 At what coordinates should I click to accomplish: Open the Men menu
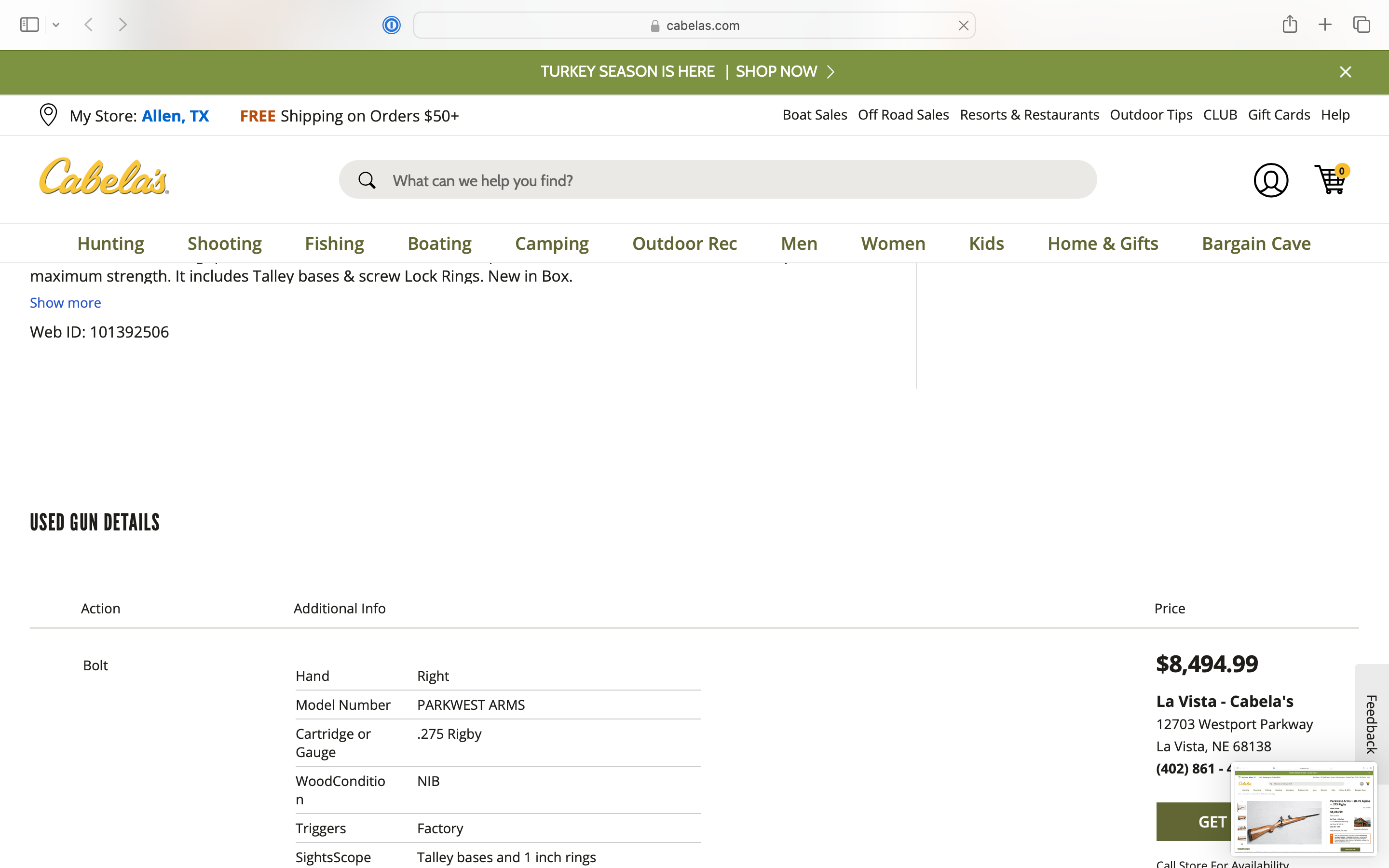(x=799, y=244)
